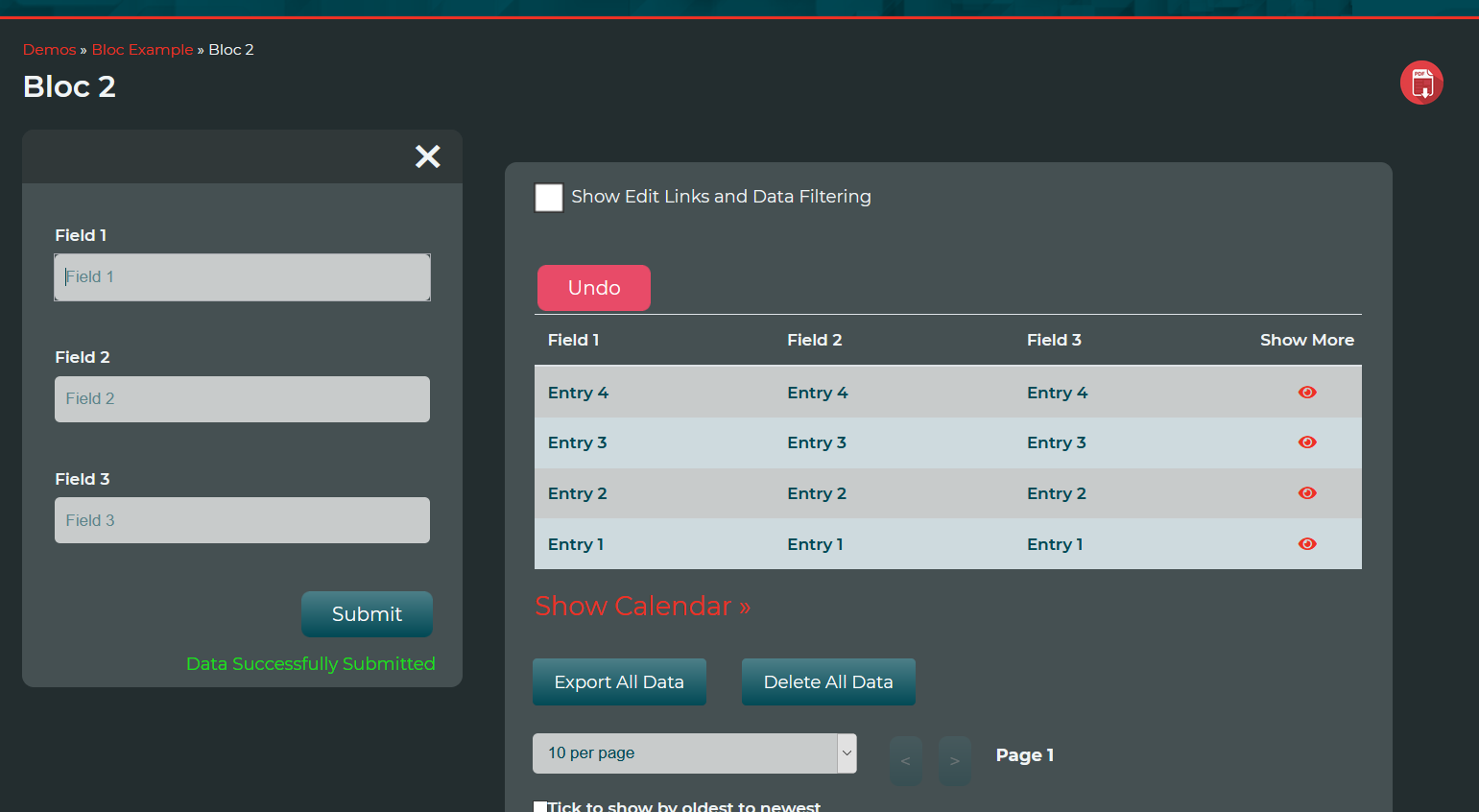This screenshot has width=1479, height=812.
Task: Select Entry 4 in the Field 1 column
Action: click(x=578, y=393)
